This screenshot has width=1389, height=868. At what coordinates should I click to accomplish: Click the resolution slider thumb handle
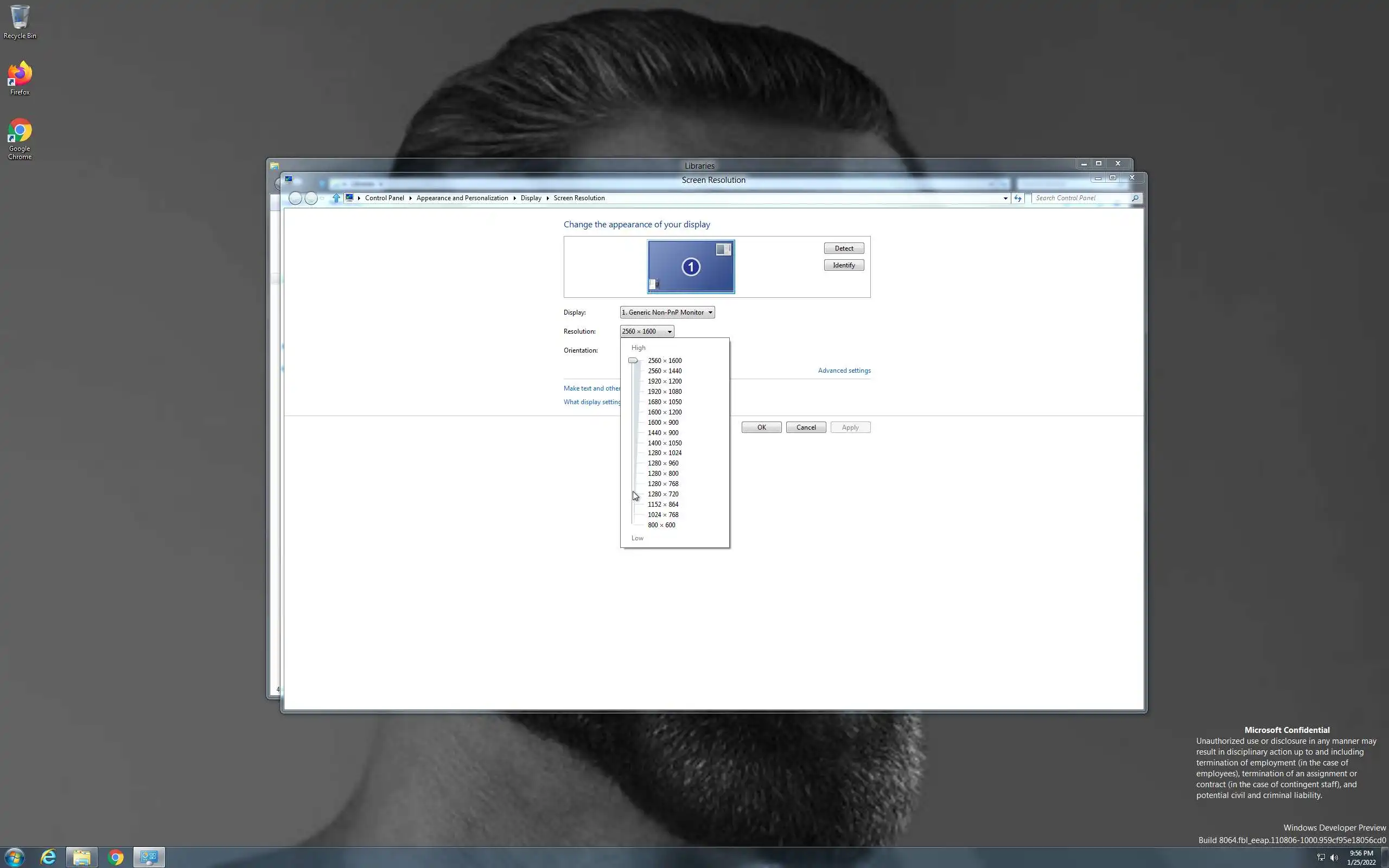[x=633, y=361]
